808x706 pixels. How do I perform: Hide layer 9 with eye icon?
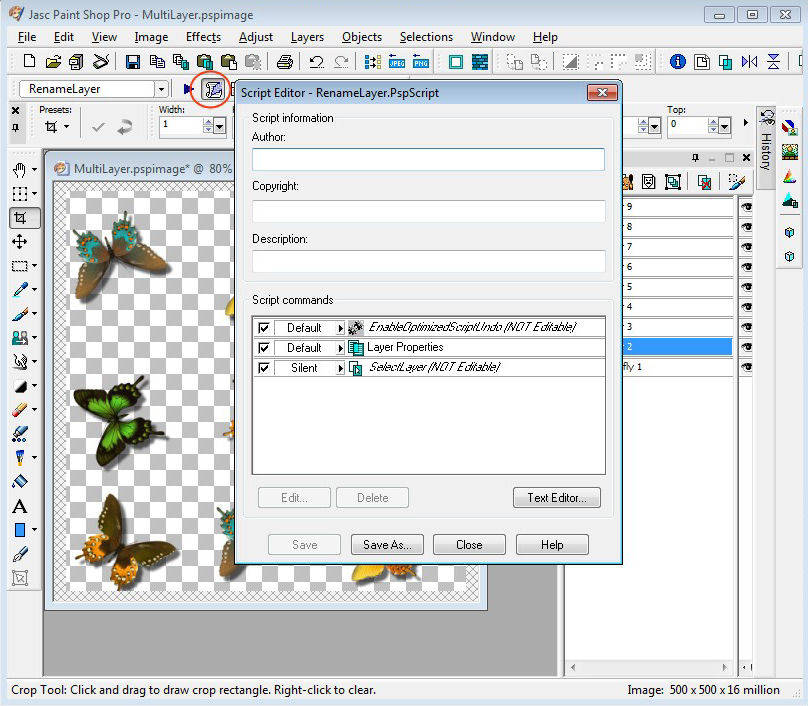click(x=746, y=207)
